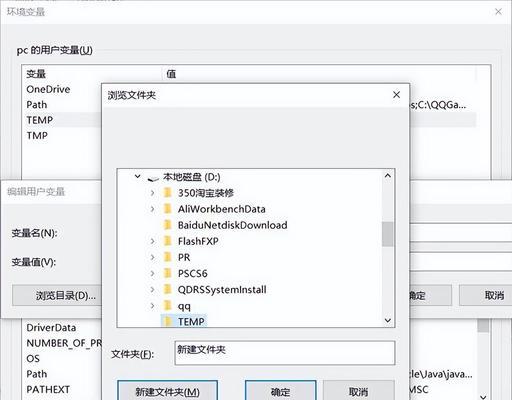This screenshot has width=512, height=400.
Task: Select the AliWorkbenchData folder icon
Action: pos(167,209)
